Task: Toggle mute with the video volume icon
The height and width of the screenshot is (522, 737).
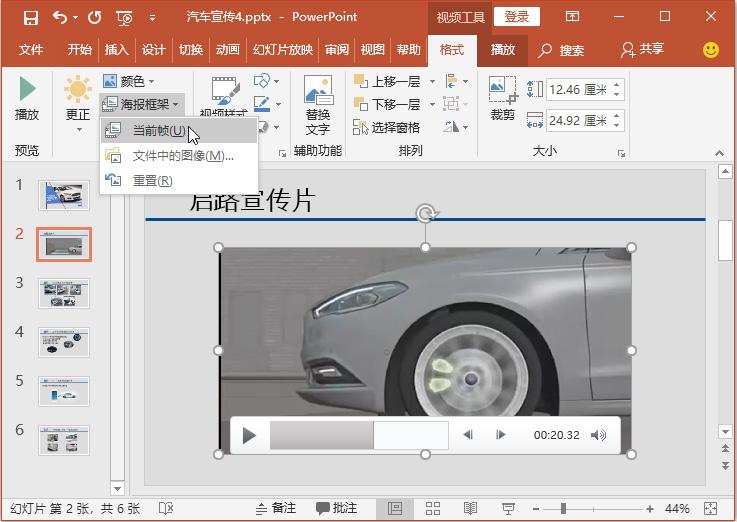Action: click(598, 435)
